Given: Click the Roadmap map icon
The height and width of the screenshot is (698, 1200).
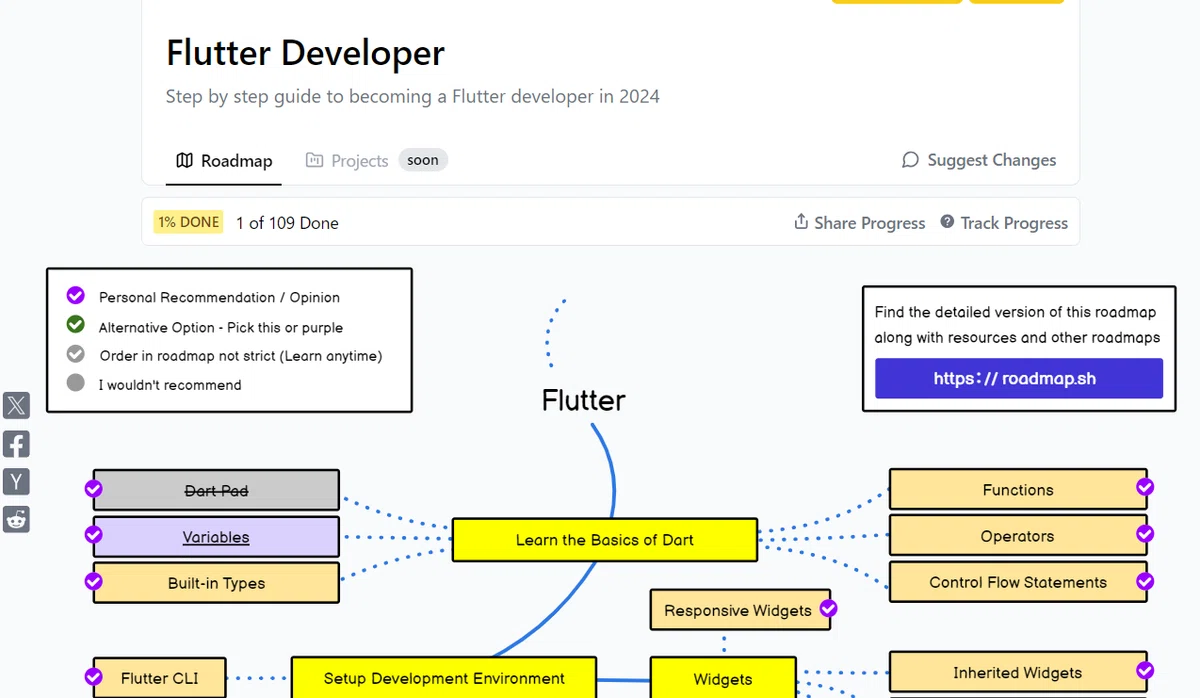Looking at the screenshot, I should pos(184,160).
